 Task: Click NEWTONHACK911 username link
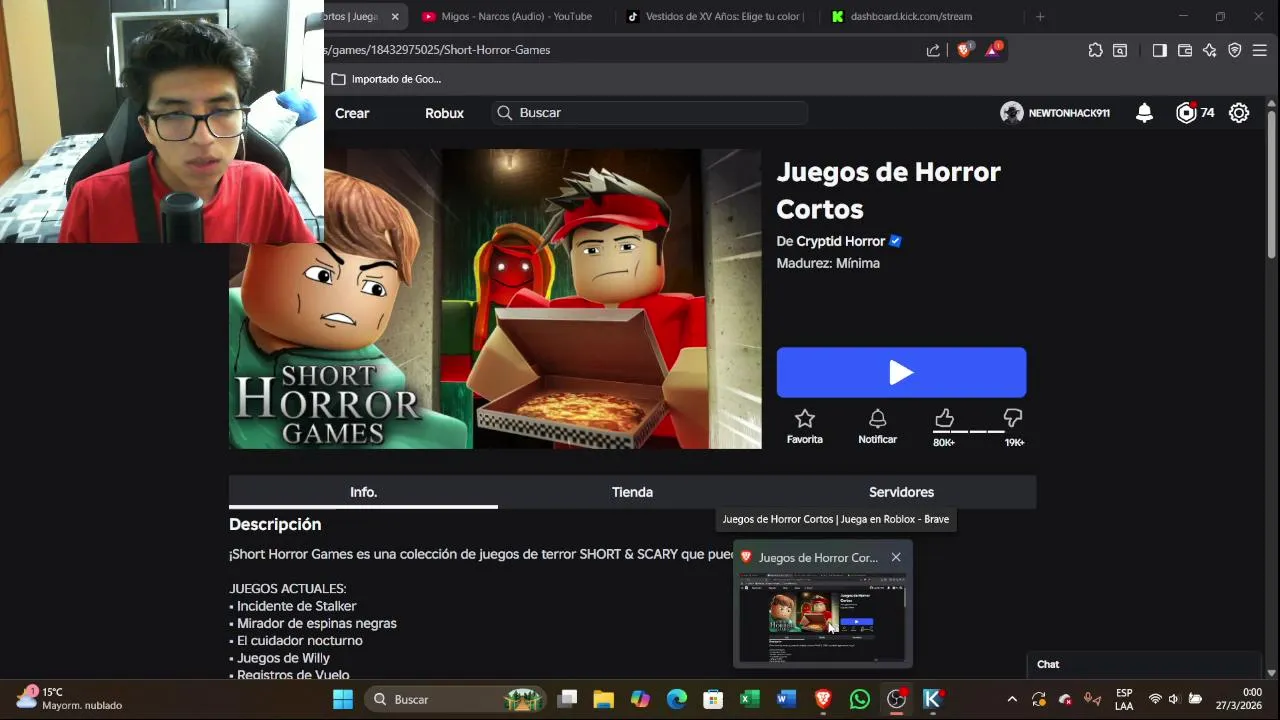click(1069, 113)
